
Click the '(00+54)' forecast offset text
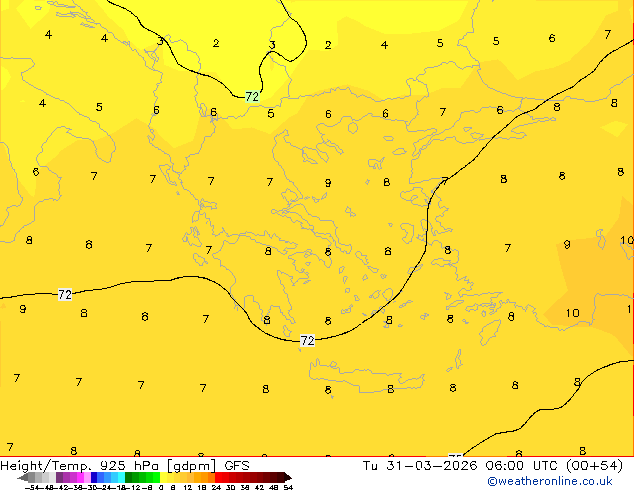pyautogui.click(x=594, y=466)
